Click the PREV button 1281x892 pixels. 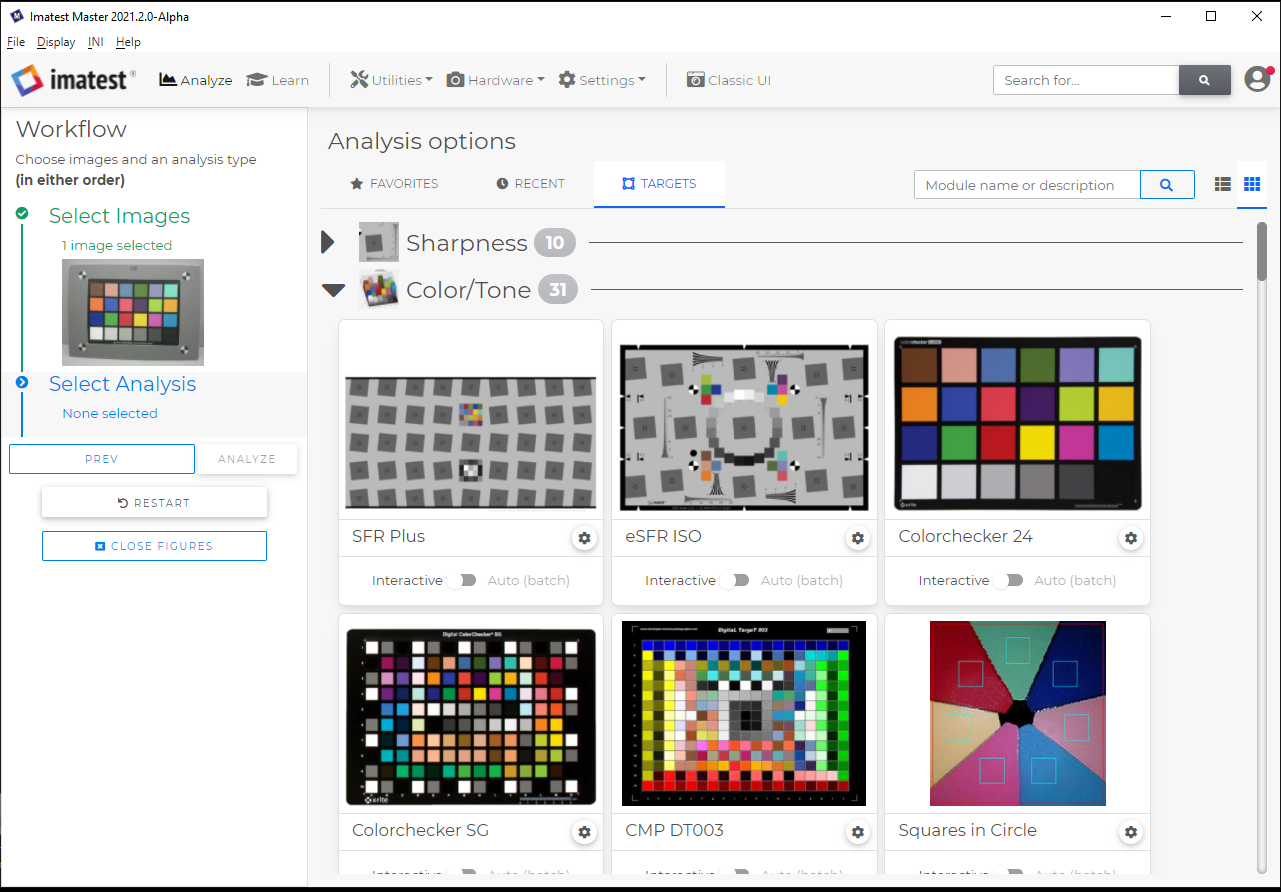[102, 459]
